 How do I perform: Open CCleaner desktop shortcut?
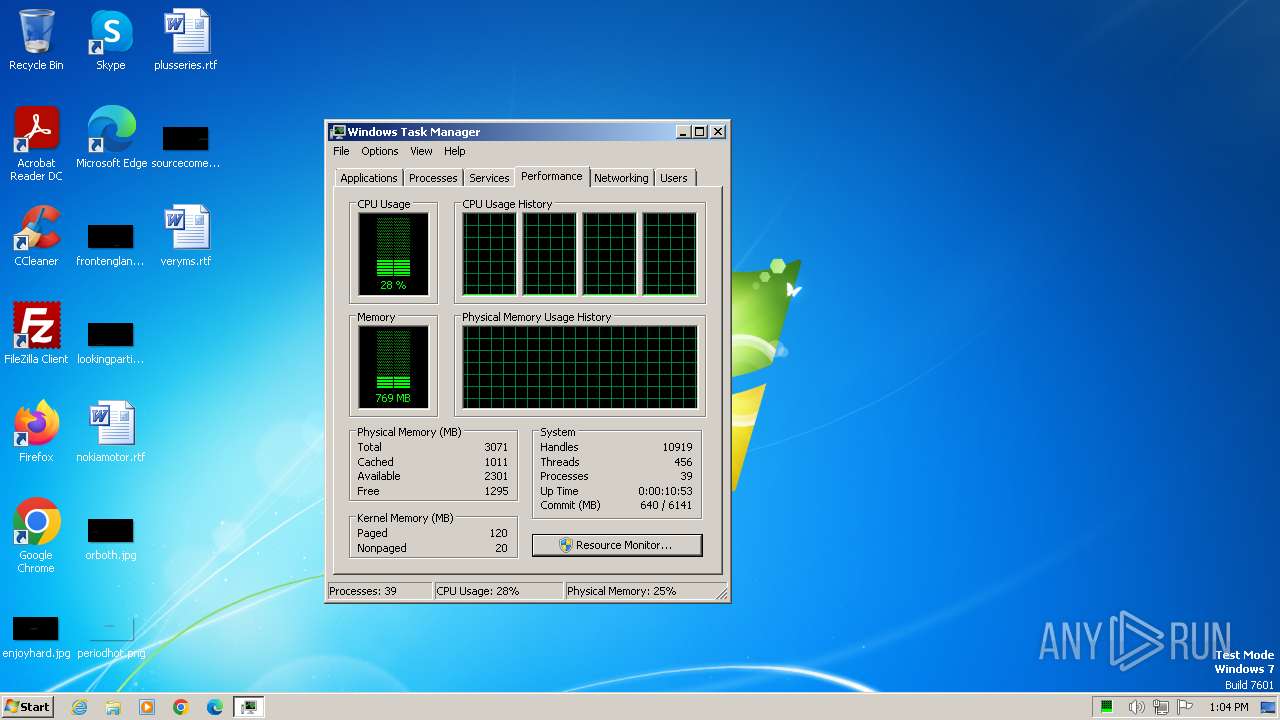pos(36,236)
